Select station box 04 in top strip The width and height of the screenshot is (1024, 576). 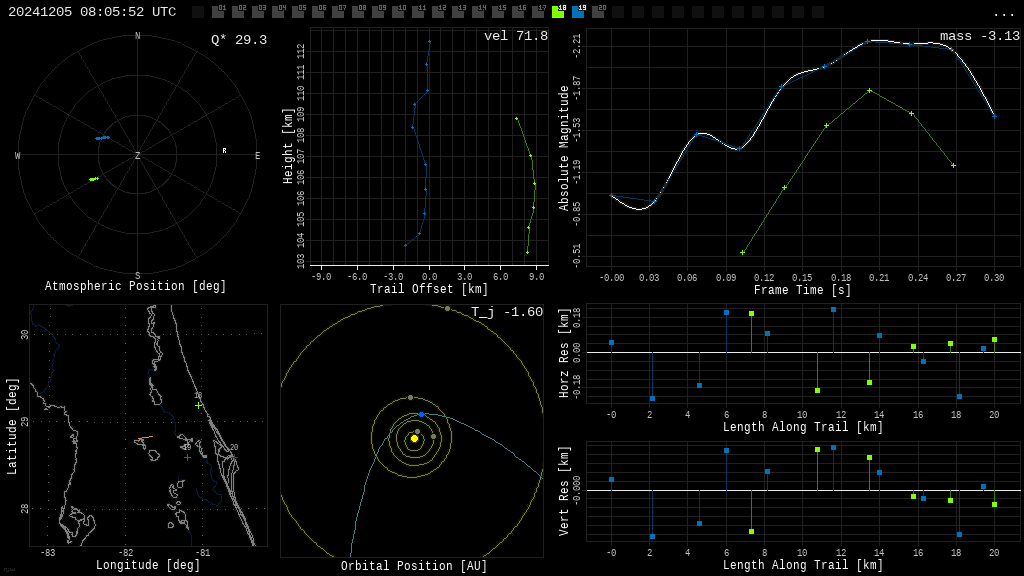click(278, 12)
